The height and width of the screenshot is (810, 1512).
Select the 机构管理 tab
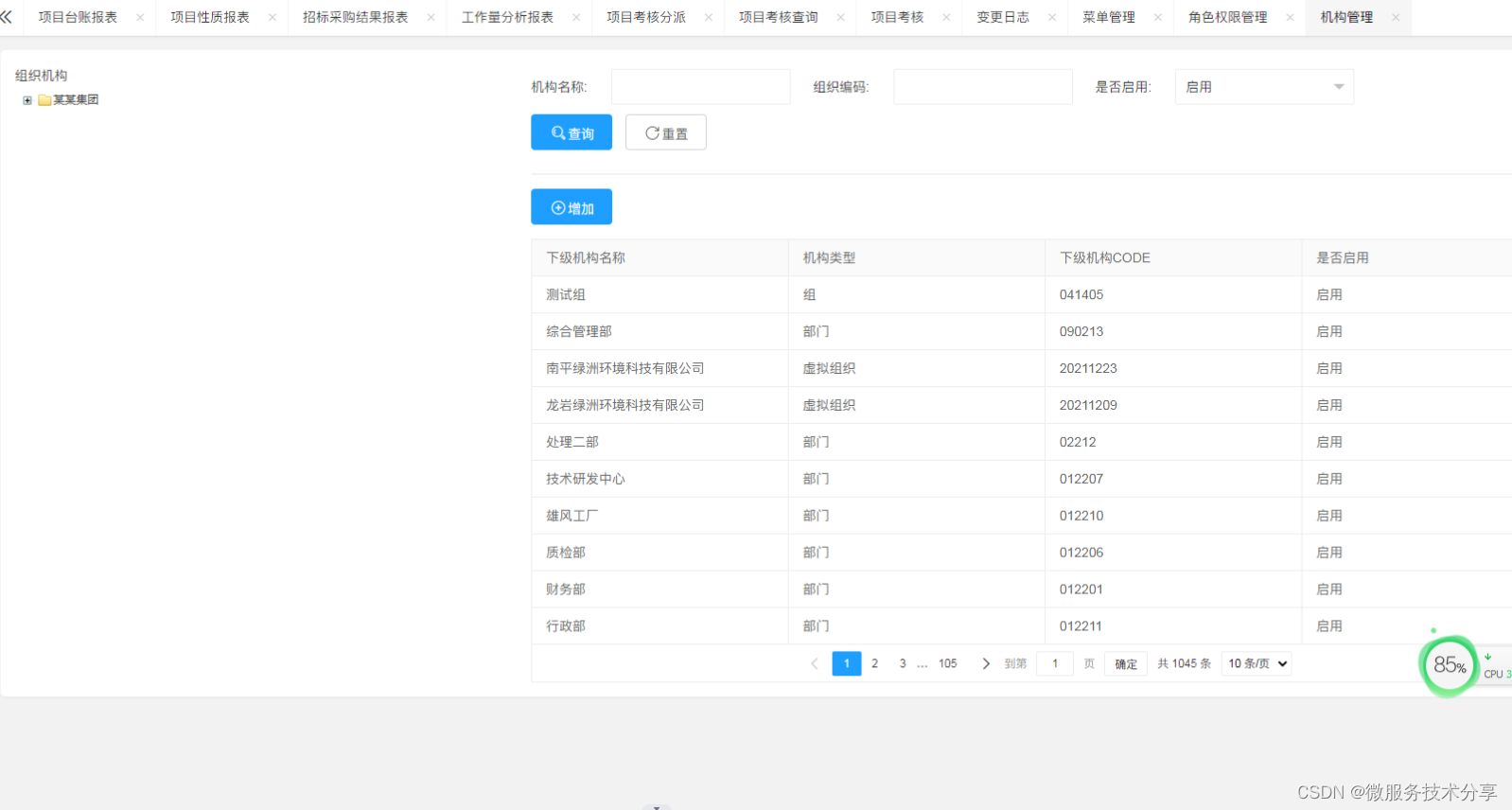click(x=1346, y=17)
